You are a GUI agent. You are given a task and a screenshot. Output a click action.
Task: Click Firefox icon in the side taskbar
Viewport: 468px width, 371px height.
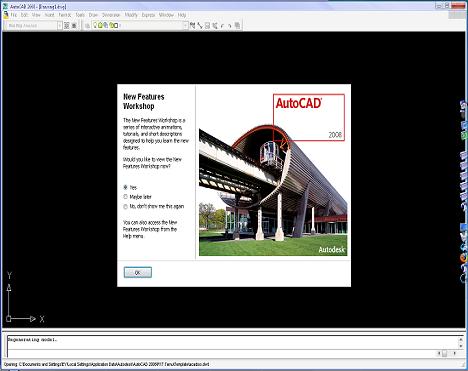pos(464,258)
